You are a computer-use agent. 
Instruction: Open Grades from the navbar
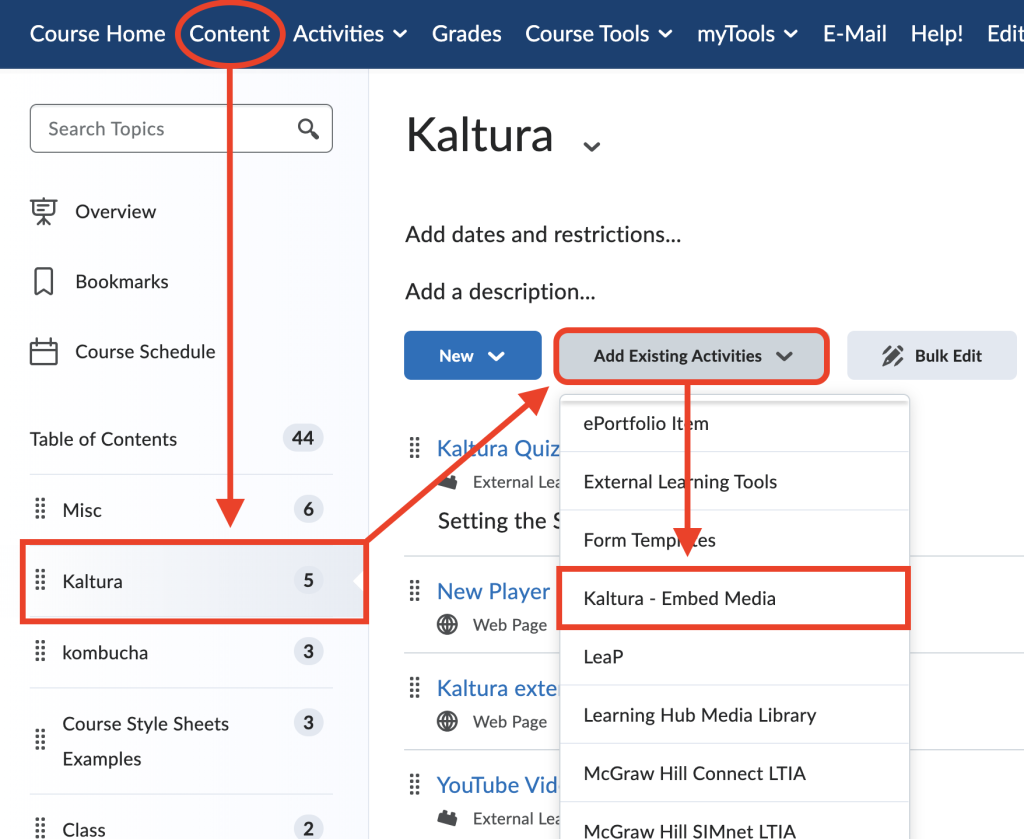pyautogui.click(x=466, y=34)
